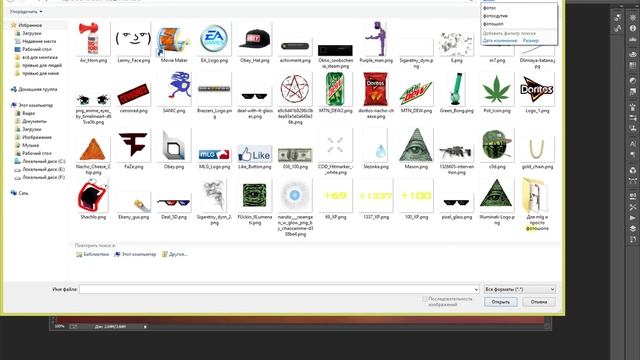This screenshot has height=360, width=640.
Task: Expand the file name history dropdown arrow
Action: pos(476,289)
